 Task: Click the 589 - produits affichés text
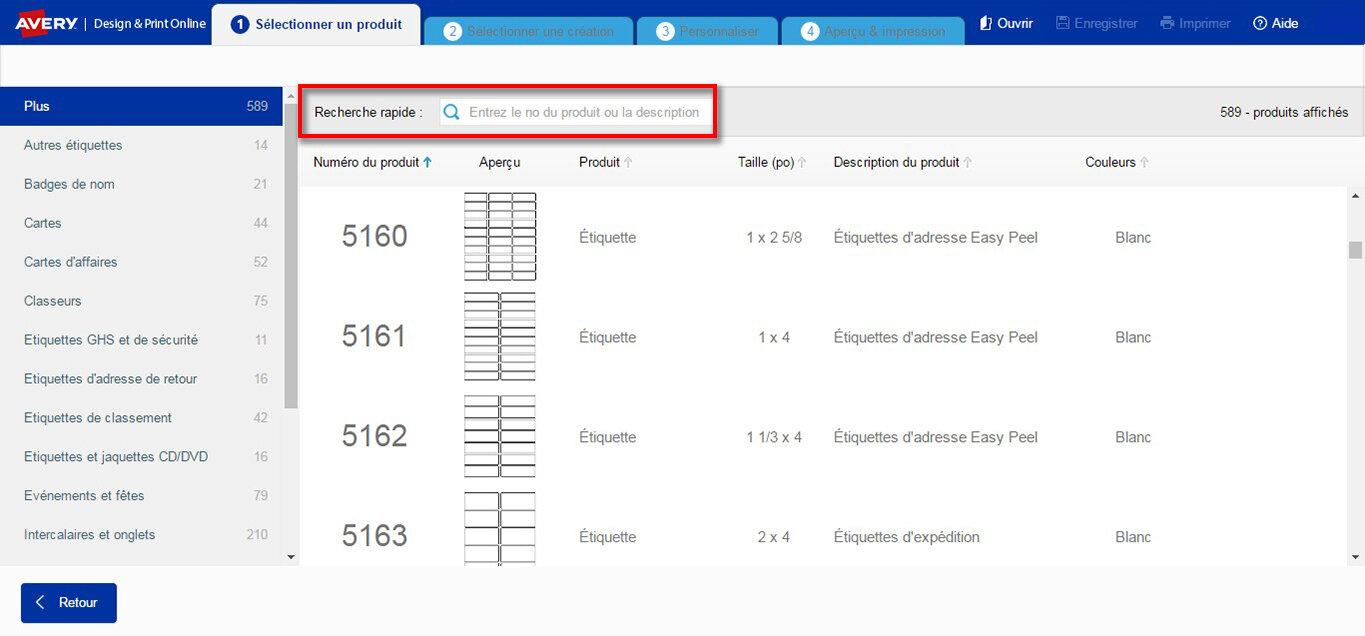1284,112
